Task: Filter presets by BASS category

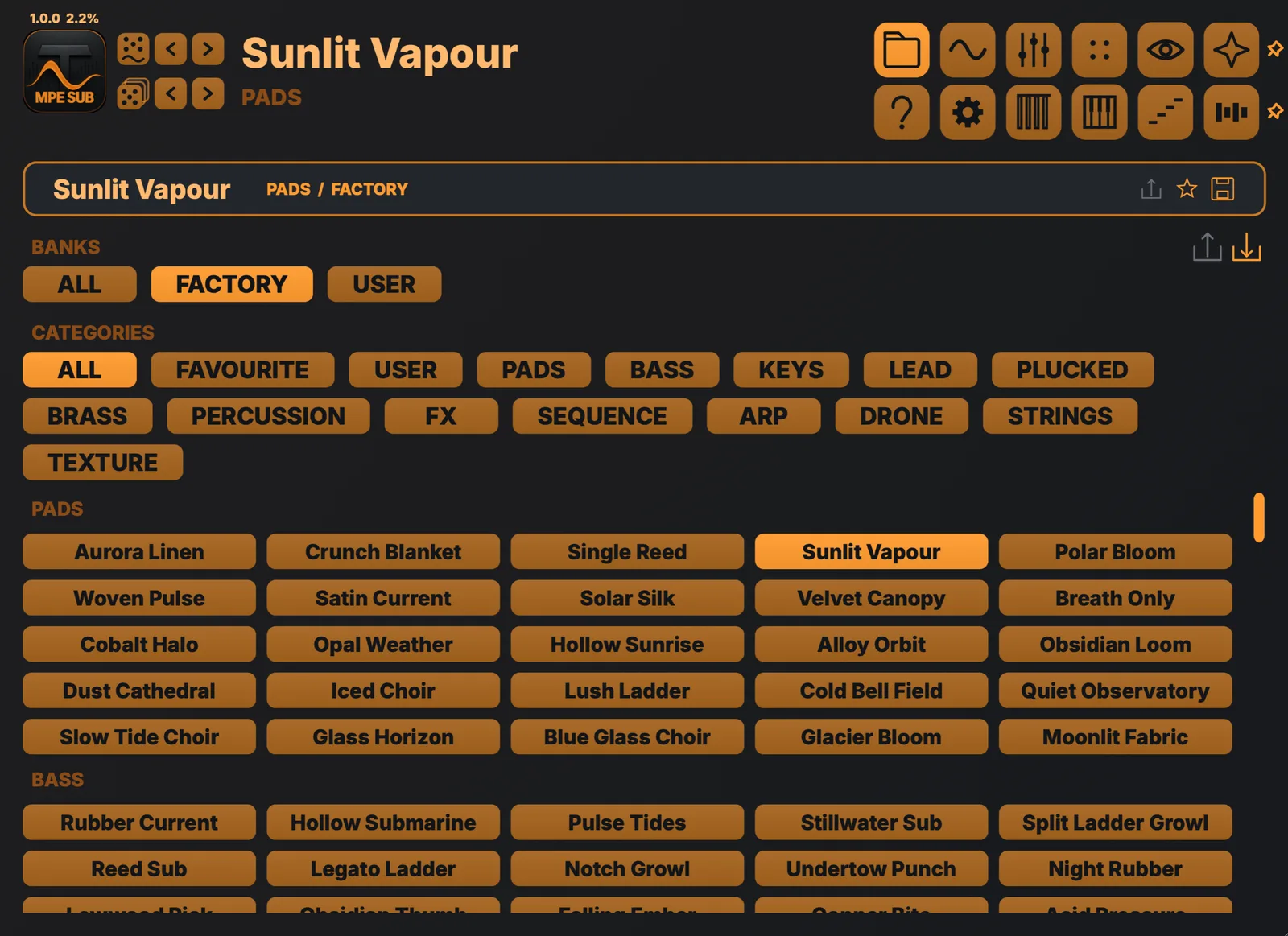Action: point(662,369)
